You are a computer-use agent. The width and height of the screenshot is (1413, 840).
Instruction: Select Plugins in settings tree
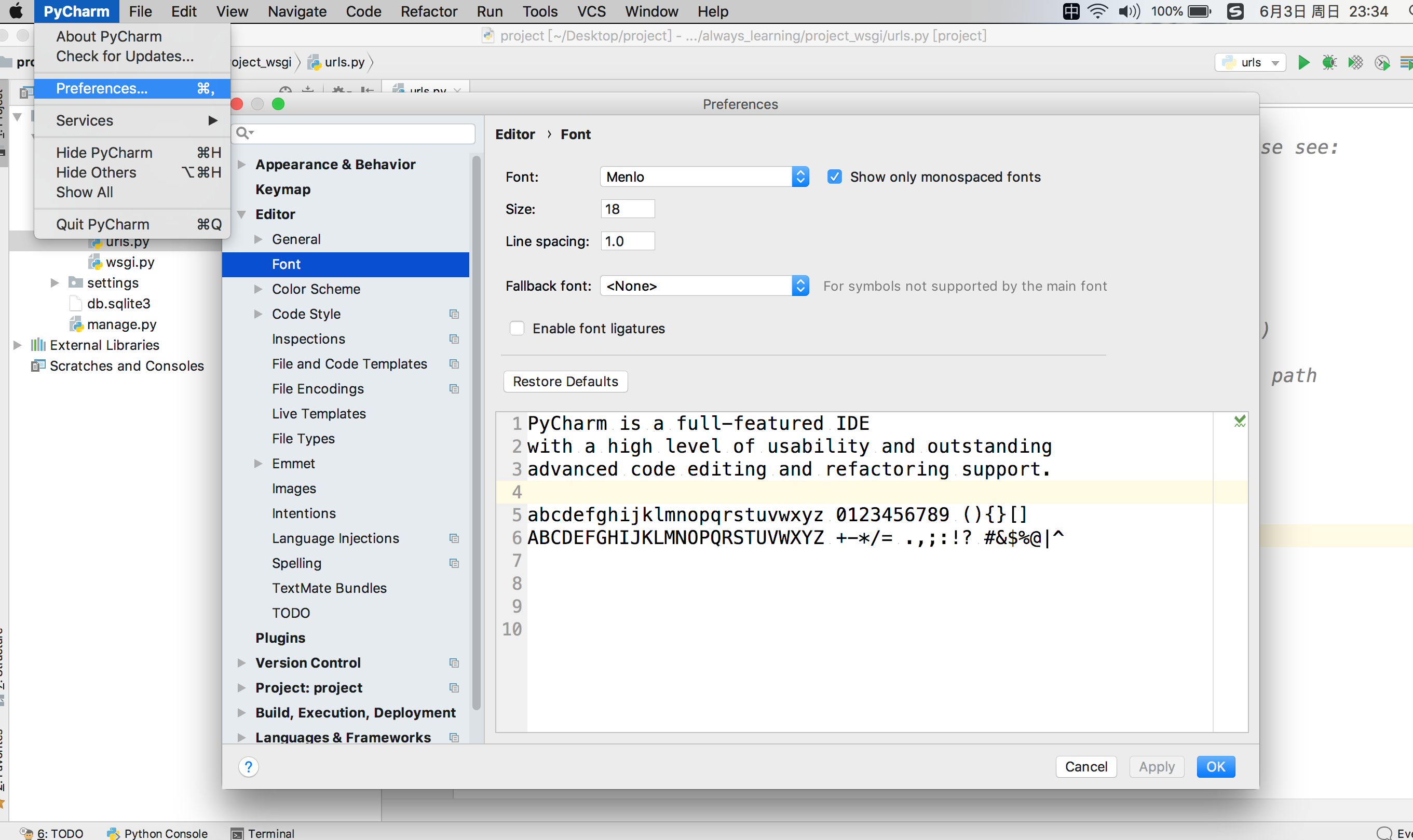(x=280, y=638)
